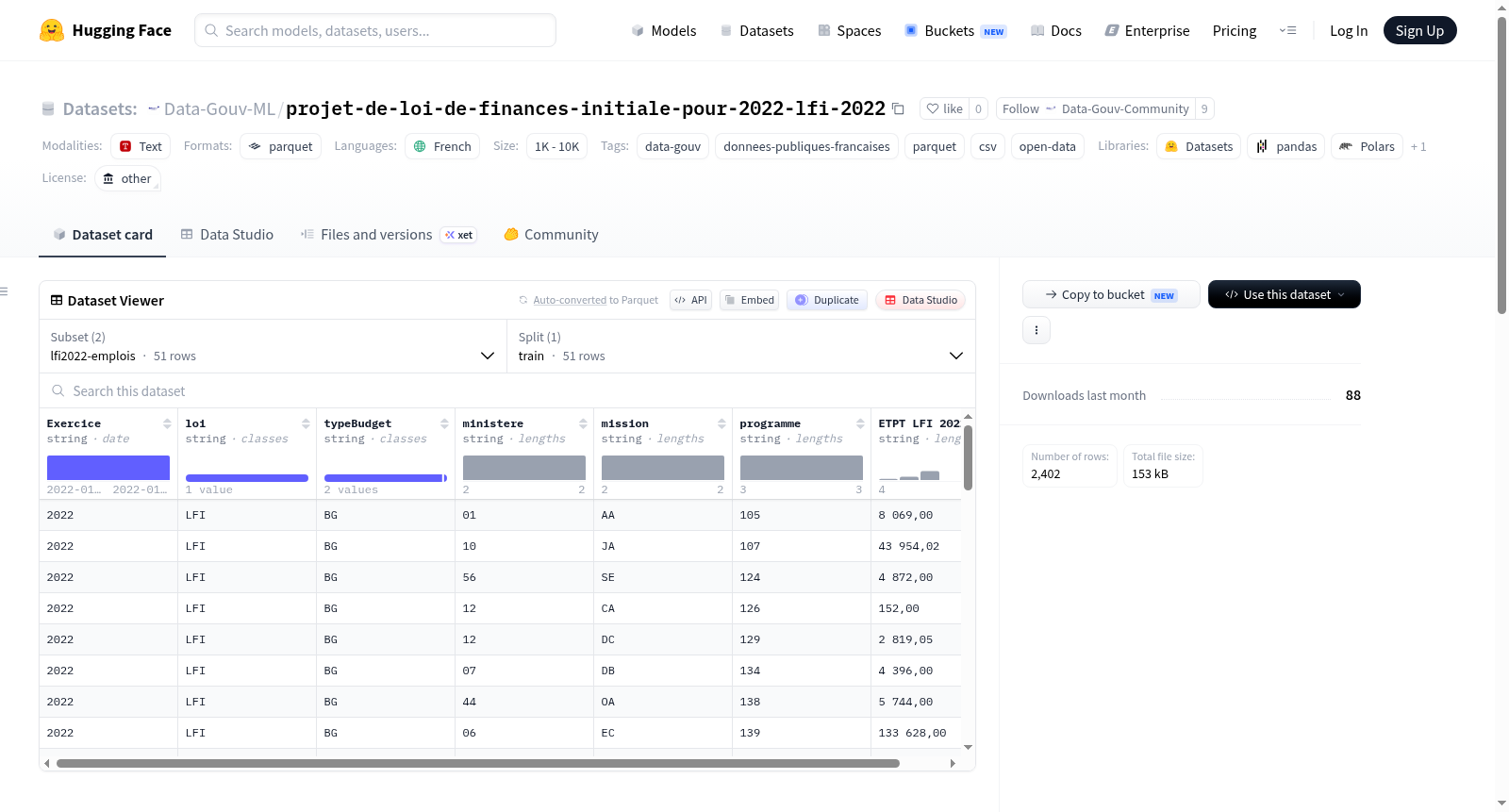Screen dimensions: 1509x812
Task: Click the parquet format tag
Action: (280, 146)
